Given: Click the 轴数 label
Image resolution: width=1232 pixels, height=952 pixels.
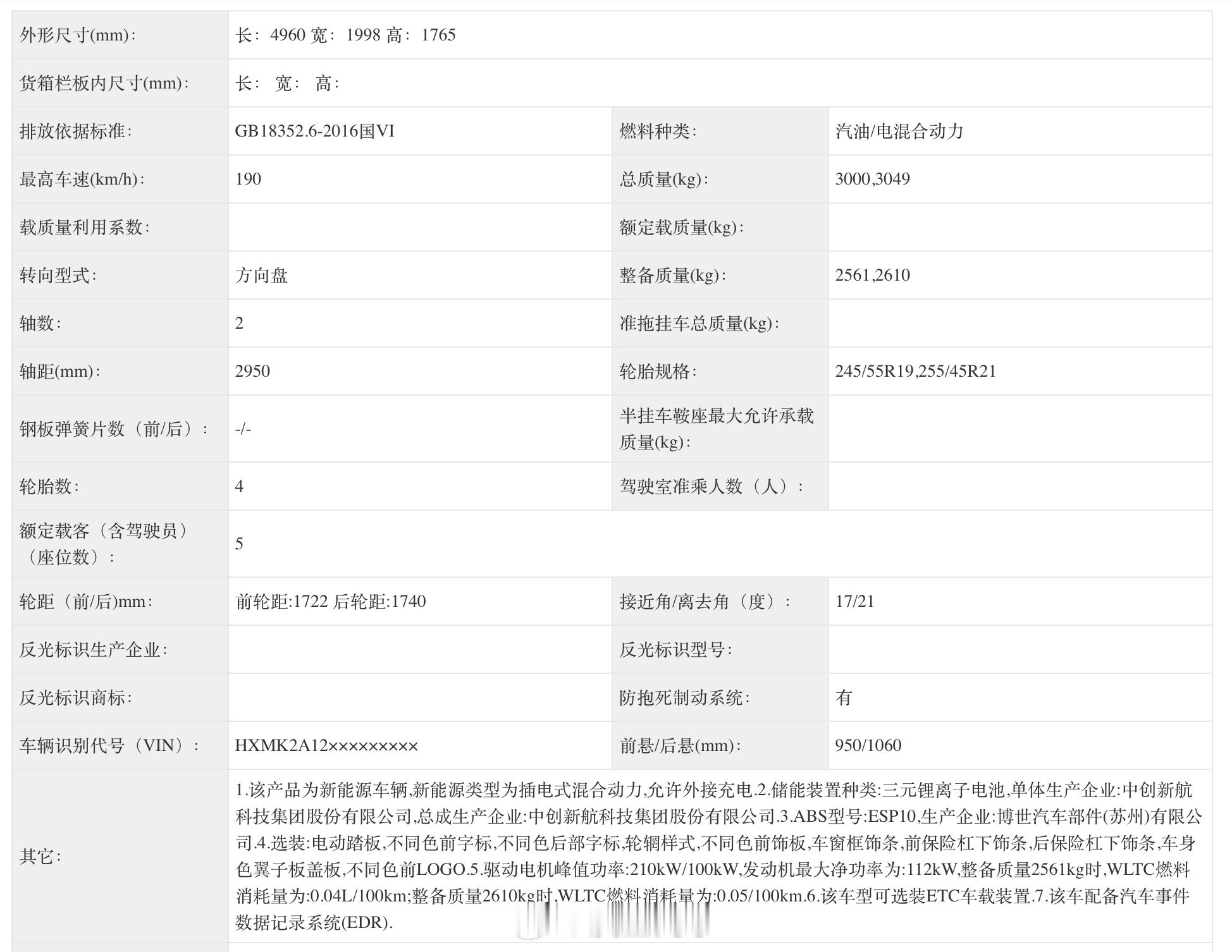Looking at the screenshot, I should pyautogui.click(x=40, y=323).
